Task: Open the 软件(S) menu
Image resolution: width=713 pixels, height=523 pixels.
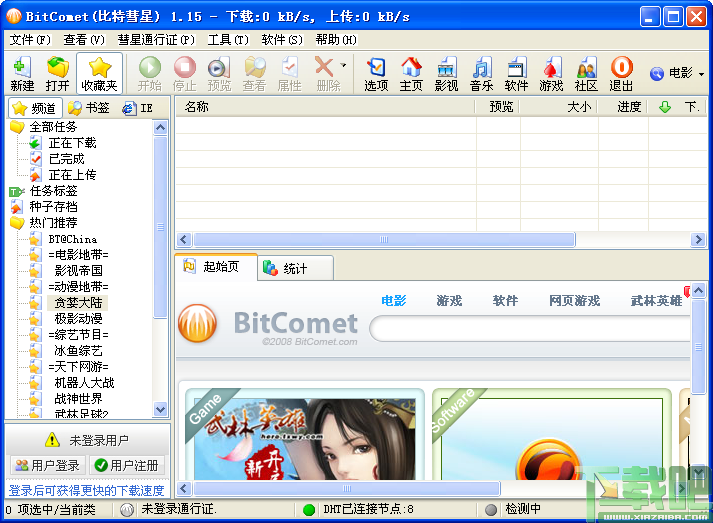Action: (x=282, y=40)
